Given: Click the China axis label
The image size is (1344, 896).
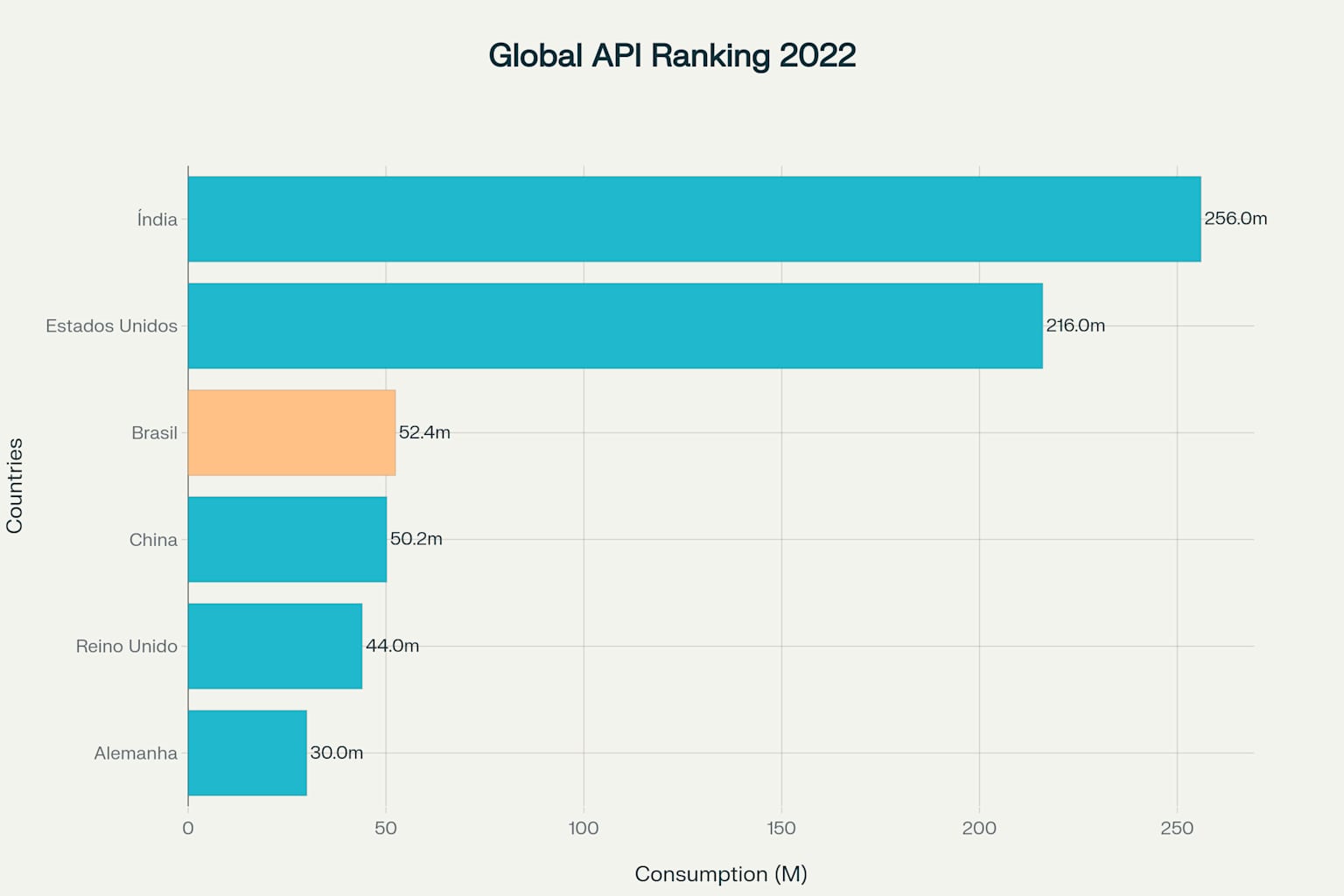Looking at the screenshot, I should pos(153,539).
